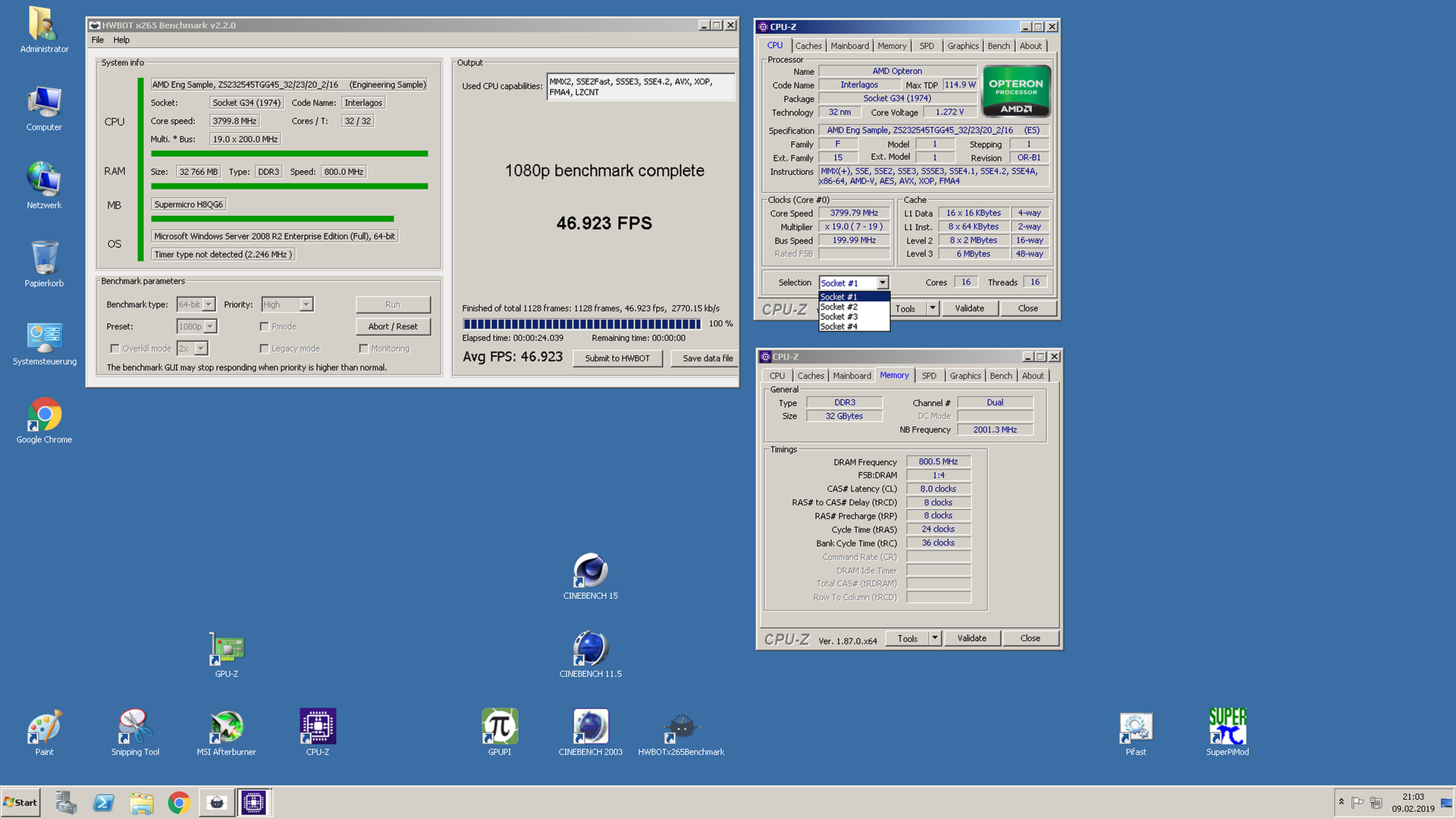Open Server Manager in the taskbar

66,802
